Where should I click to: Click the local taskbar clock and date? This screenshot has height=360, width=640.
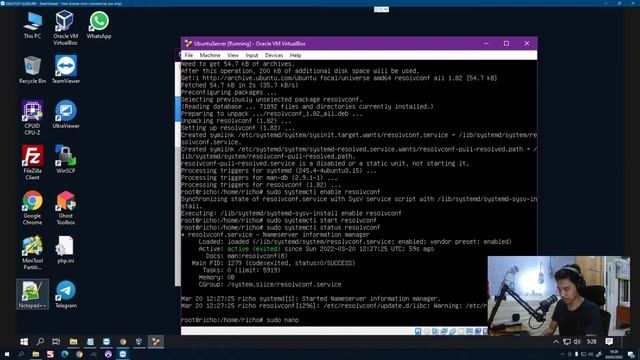(x=614, y=354)
